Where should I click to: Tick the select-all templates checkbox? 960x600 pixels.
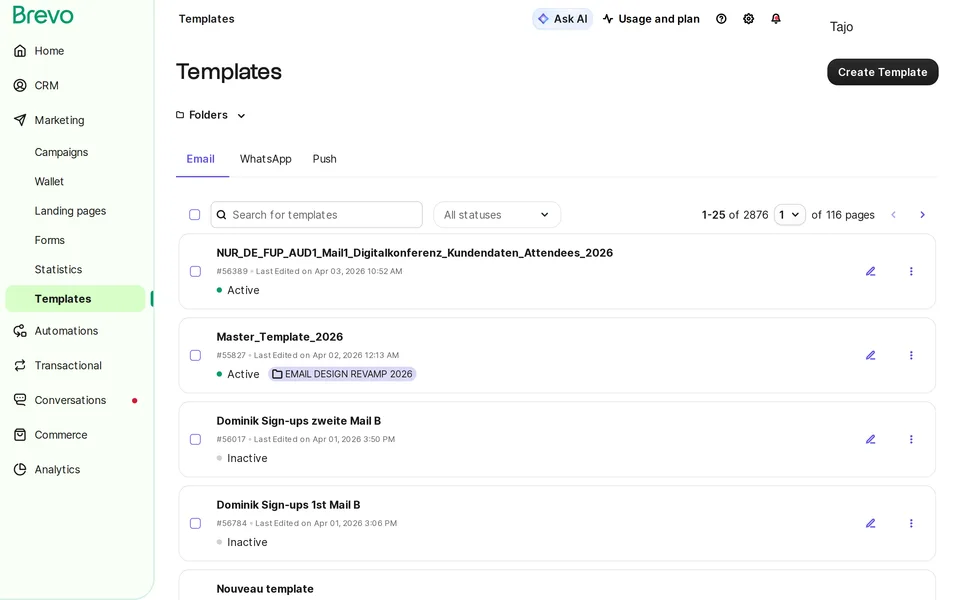[x=195, y=215]
